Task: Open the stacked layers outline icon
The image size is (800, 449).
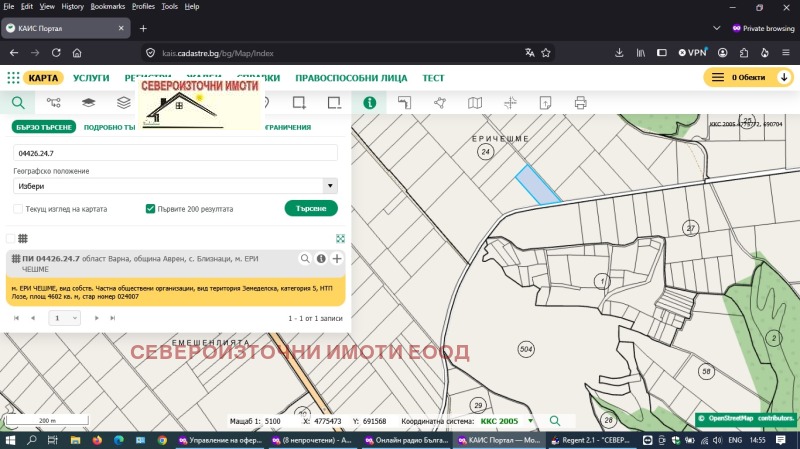Action: coord(123,103)
